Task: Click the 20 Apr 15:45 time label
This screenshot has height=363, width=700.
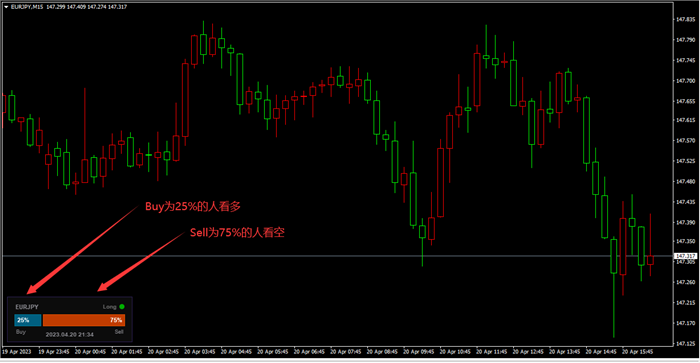Action: tap(638, 352)
